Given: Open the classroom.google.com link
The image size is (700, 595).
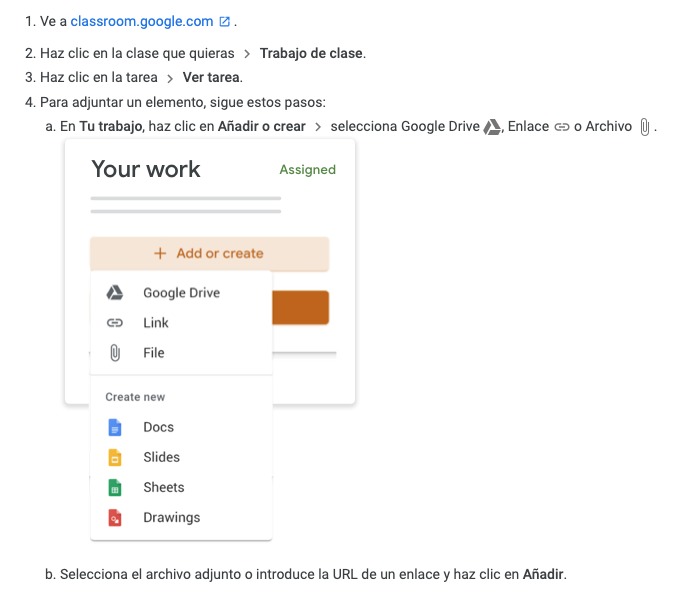Looking at the screenshot, I should pos(142,21).
